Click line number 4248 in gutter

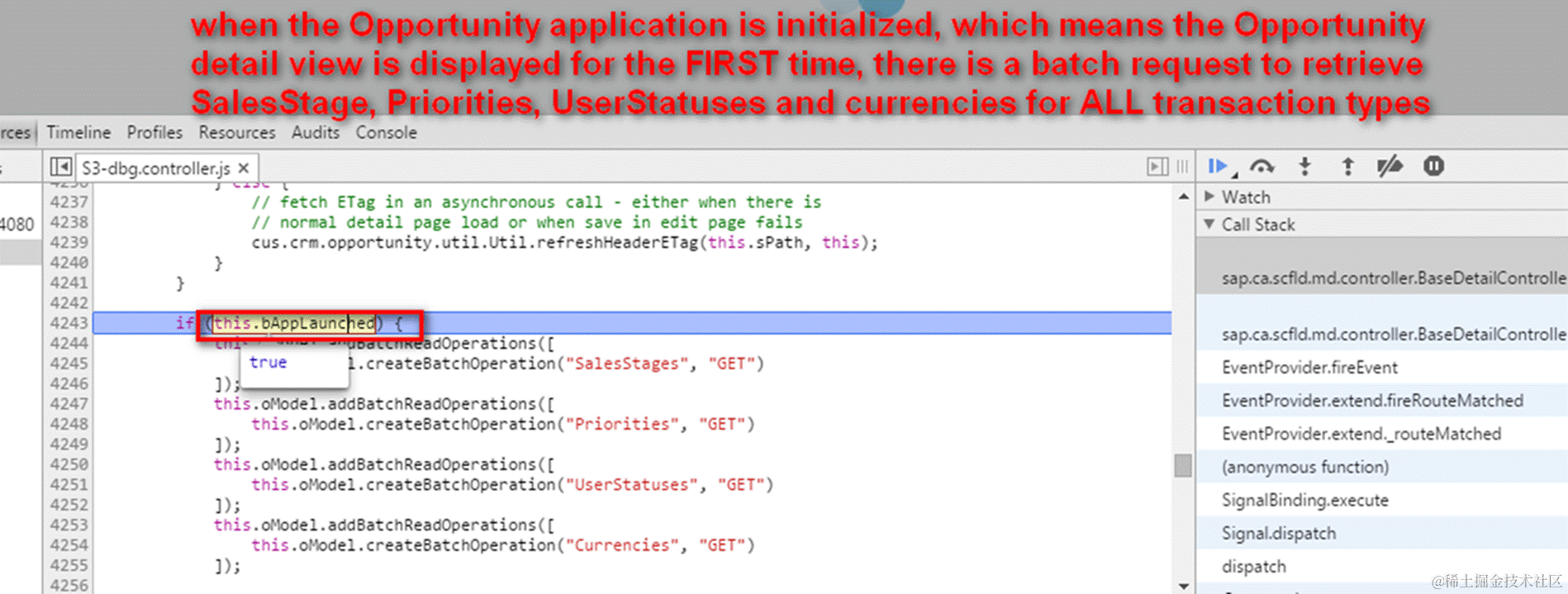point(69,424)
